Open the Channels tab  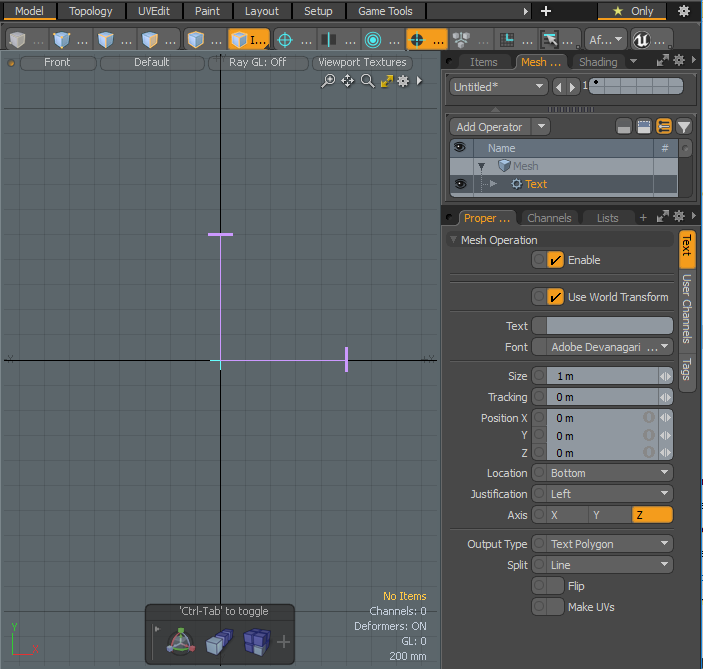click(549, 218)
